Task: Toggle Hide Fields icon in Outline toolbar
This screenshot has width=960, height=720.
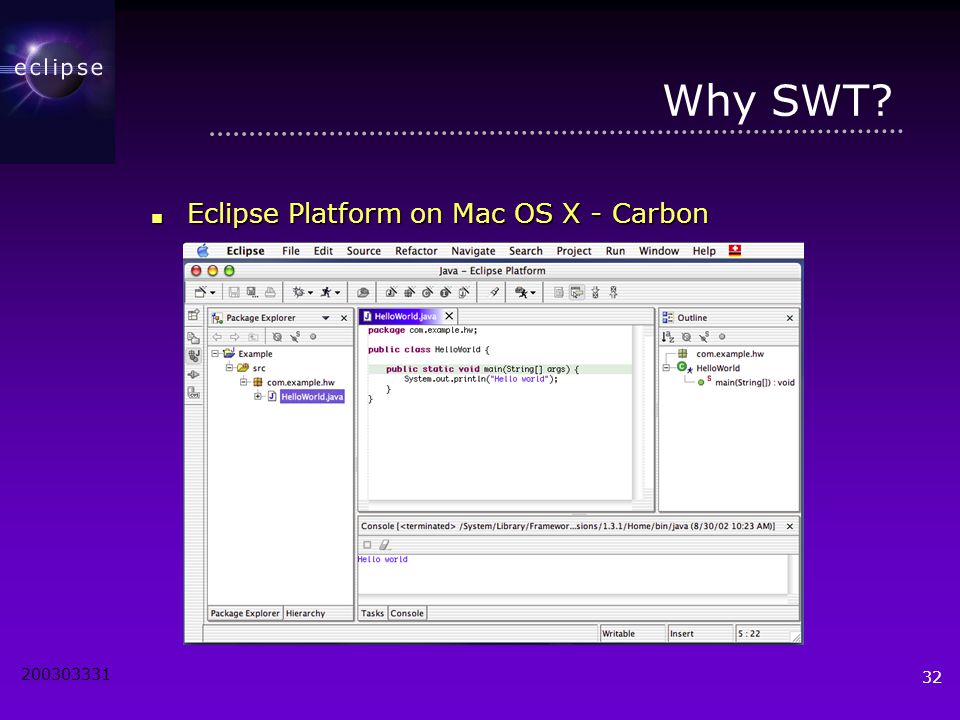Action: click(686, 337)
